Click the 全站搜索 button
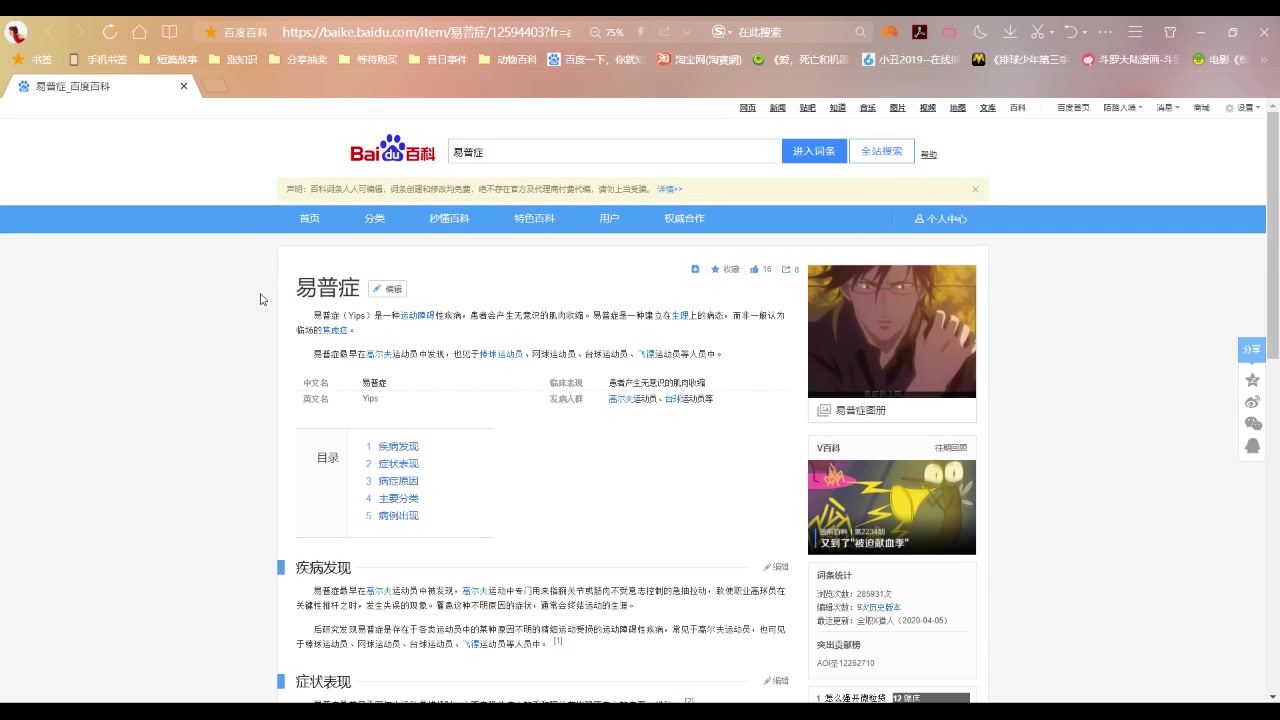 point(882,151)
